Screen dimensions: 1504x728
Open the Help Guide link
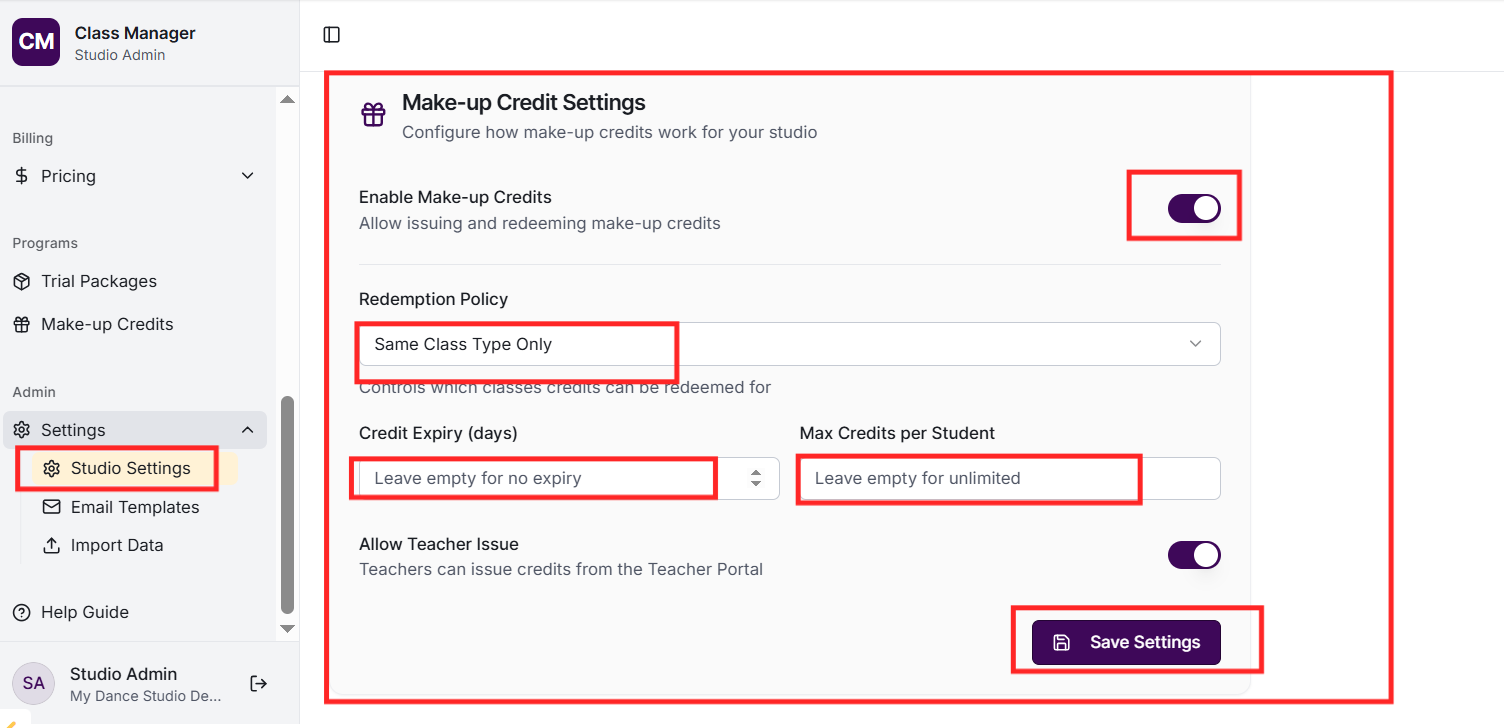[x=84, y=612]
